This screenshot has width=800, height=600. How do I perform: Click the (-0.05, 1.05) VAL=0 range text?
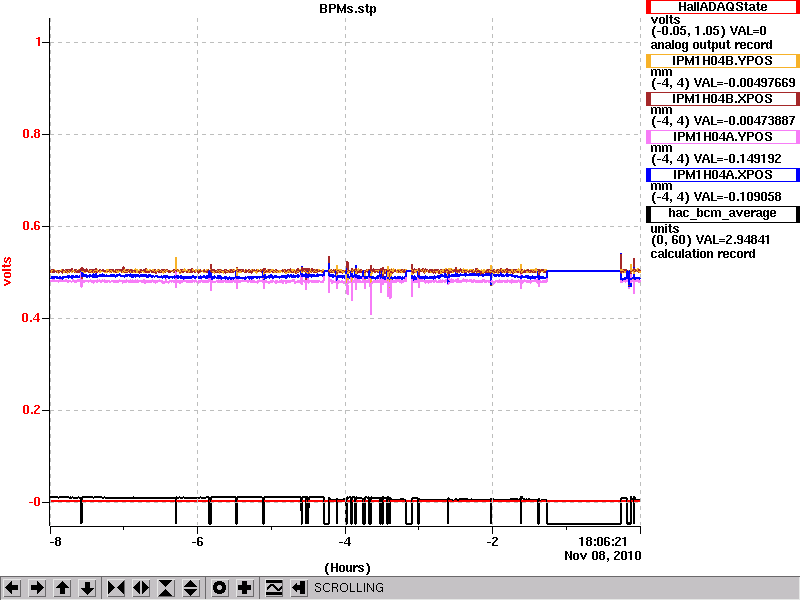pyautogui.click(x=709, y=32)
